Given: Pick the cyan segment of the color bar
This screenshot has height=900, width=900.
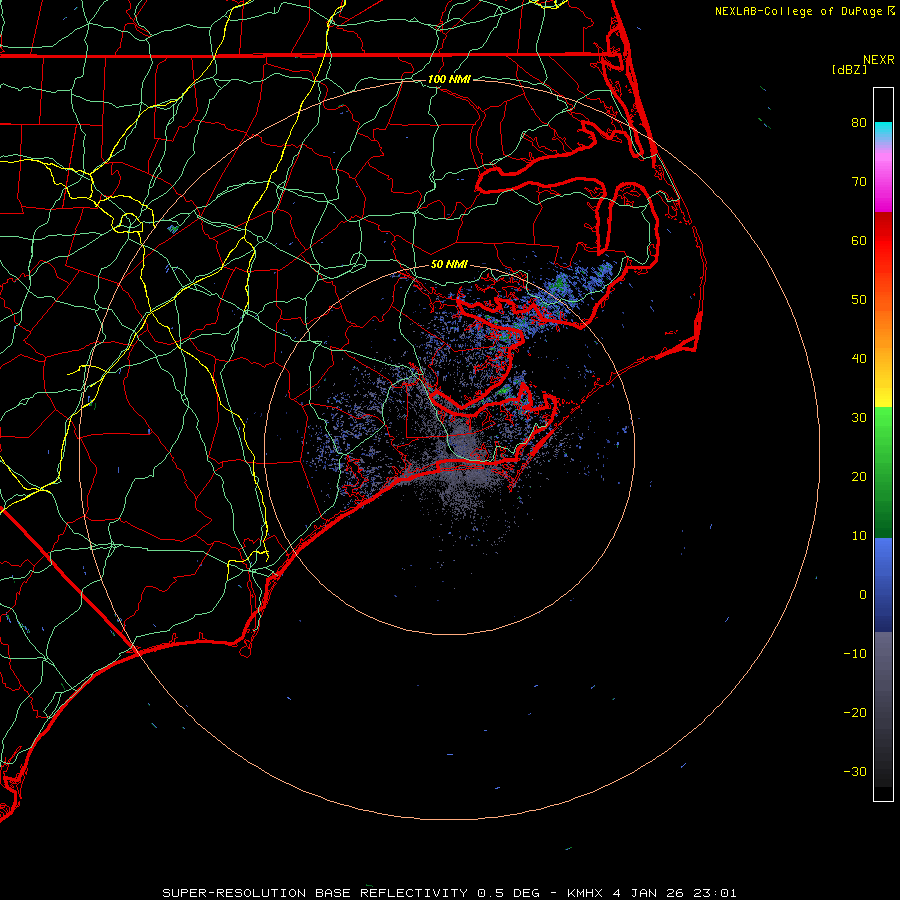Looking at the screenshot, I should click(x=883, y=131).
